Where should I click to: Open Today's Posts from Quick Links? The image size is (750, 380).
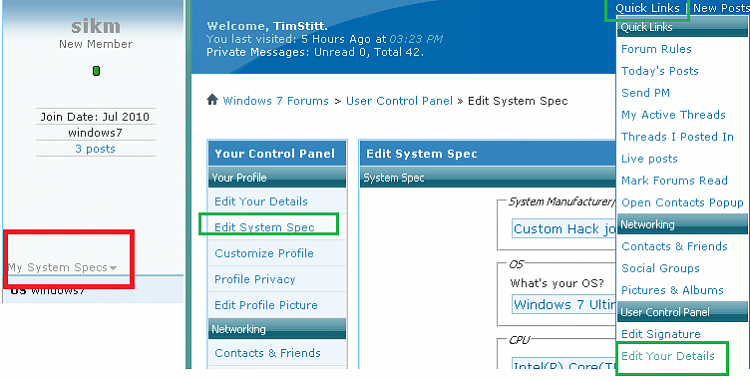(660, 71)
